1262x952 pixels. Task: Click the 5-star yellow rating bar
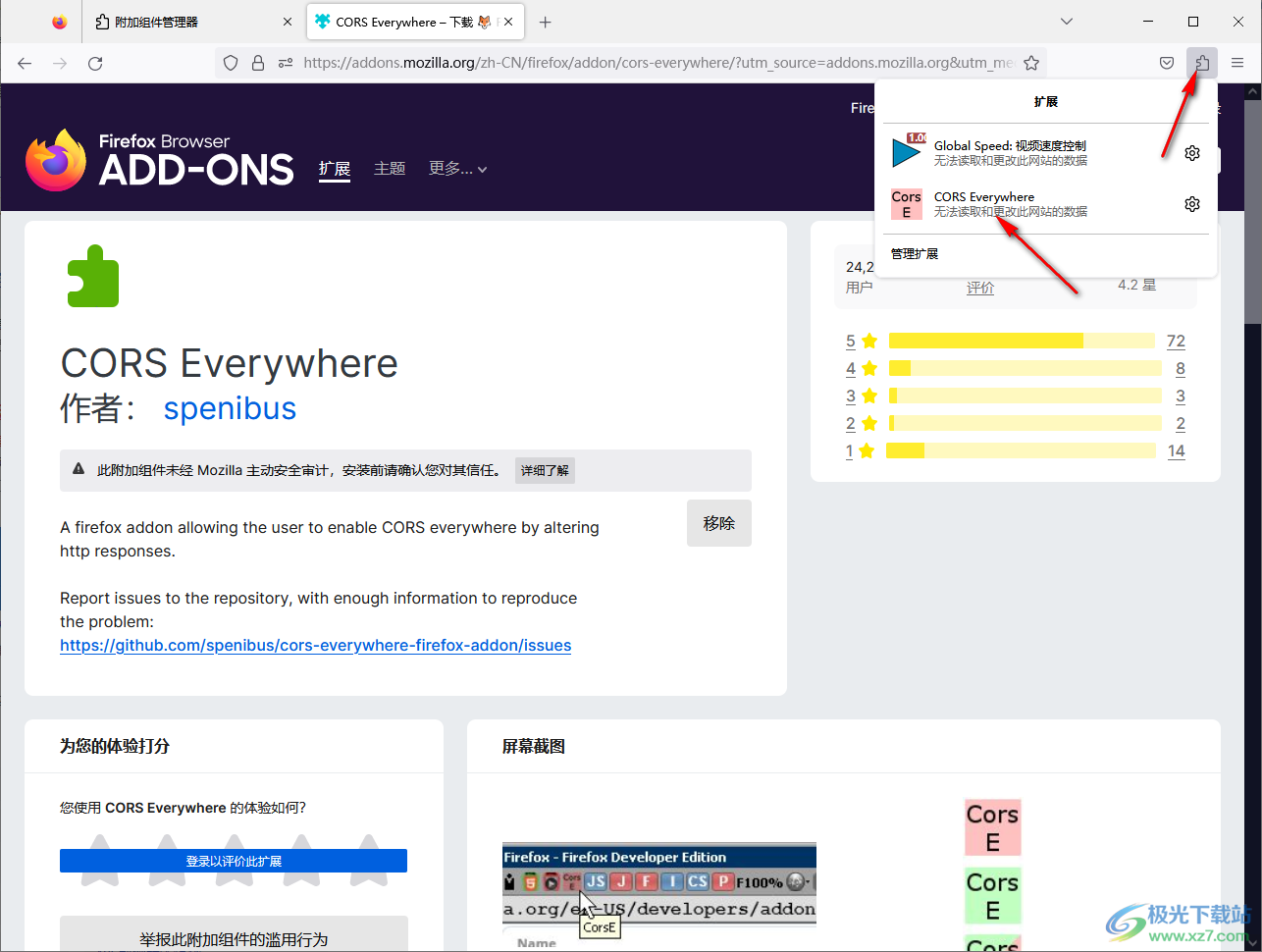1022,341
